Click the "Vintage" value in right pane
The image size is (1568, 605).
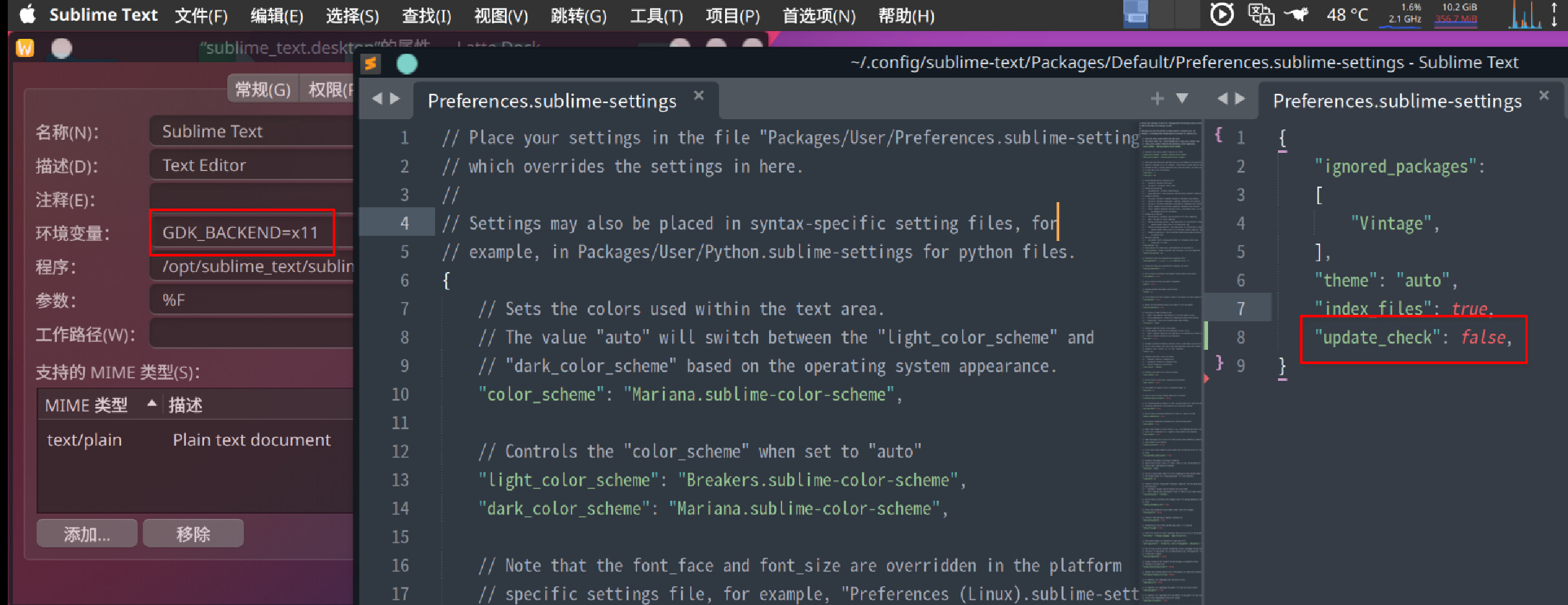coord(1391,223)
